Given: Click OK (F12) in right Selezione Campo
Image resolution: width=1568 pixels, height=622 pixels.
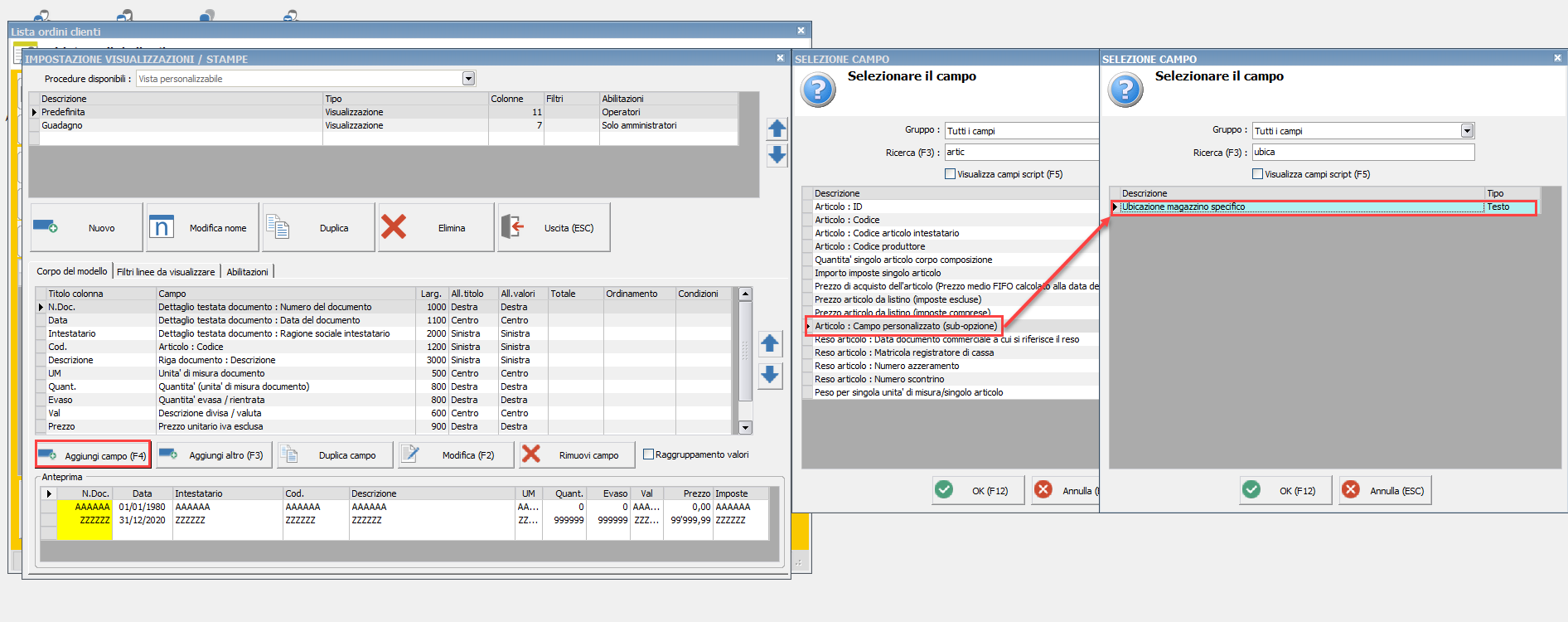Looking at the screenshot, I should [x=1285, y=490].
